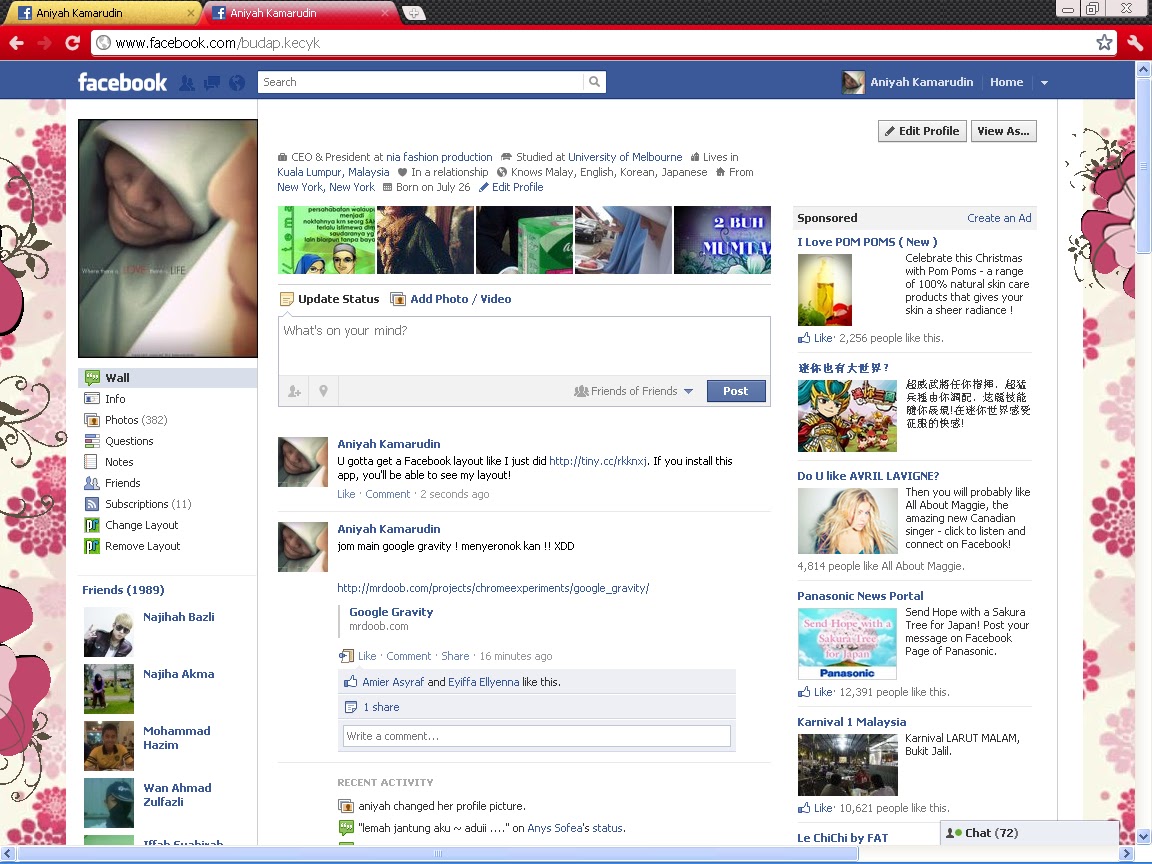Viewport: 1152px width, 864px height.
Task: Click the Facebook search field
Action: [420, 82]
